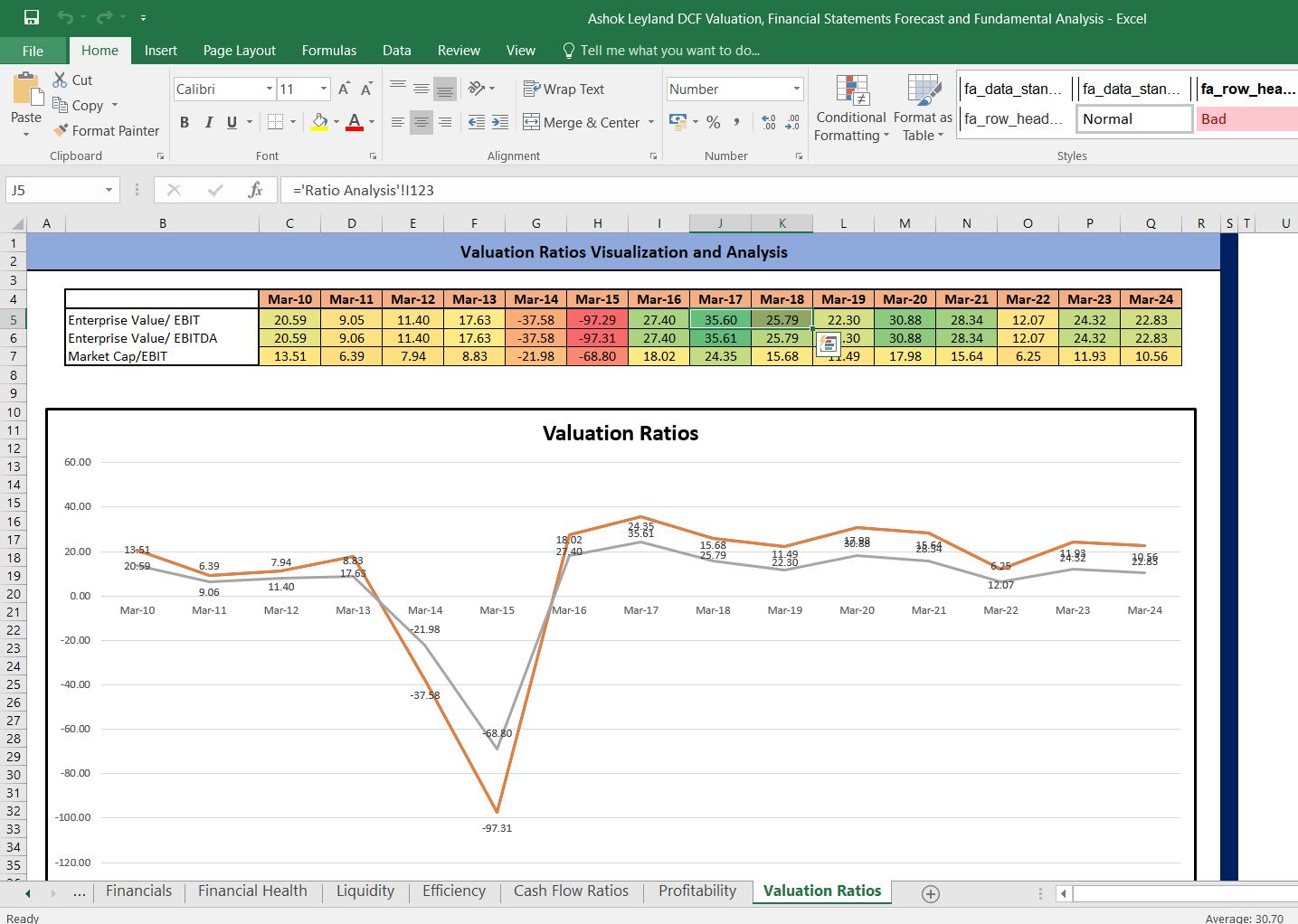
Task: Decrease the cell indent
Action: (477, 122)
